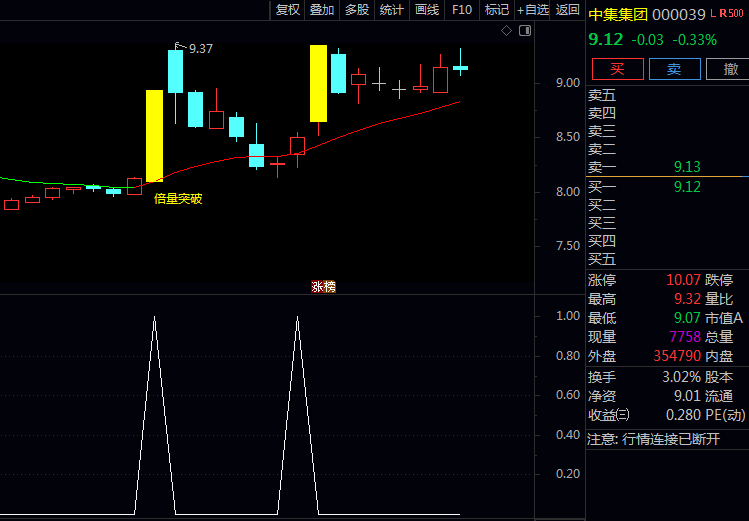Click the 倍量突破 signal label

tap(178, 199)
